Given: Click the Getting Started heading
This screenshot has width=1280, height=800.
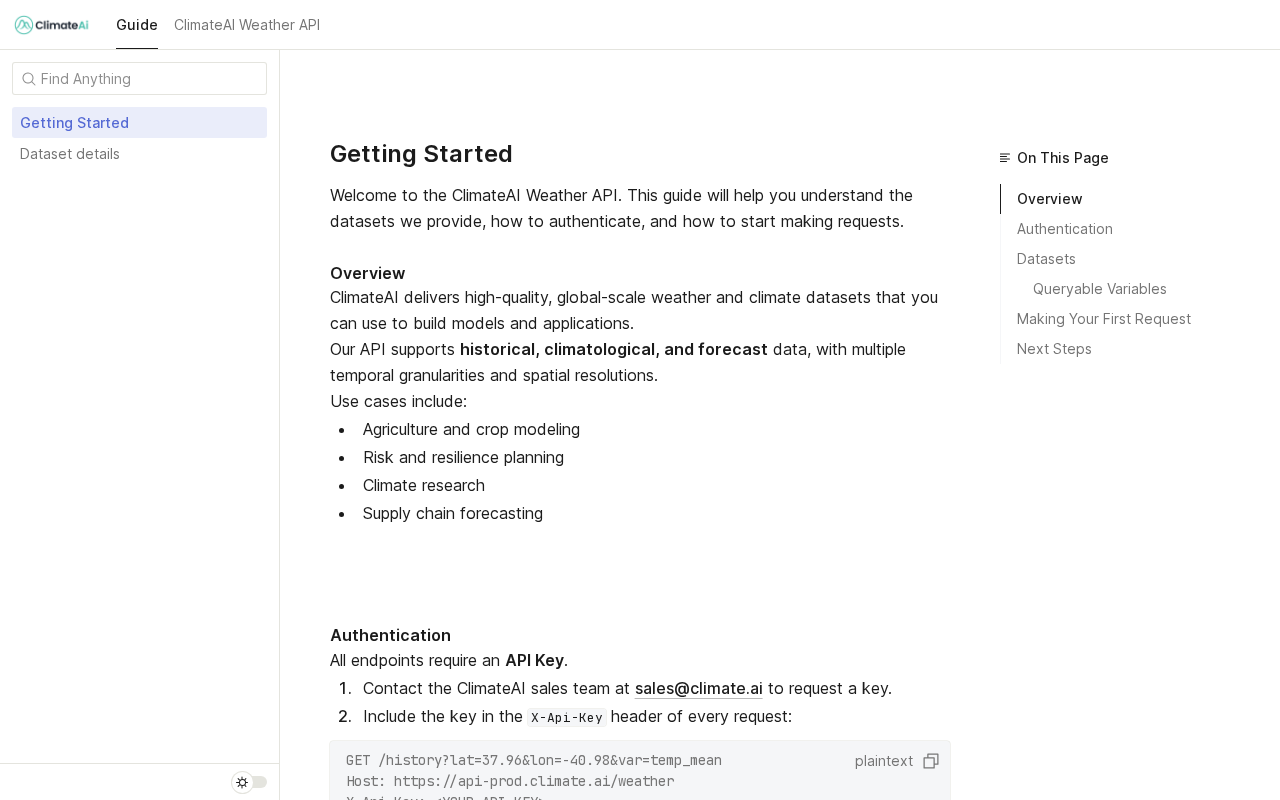Looking at the screenshot, I should click(421, 154).
